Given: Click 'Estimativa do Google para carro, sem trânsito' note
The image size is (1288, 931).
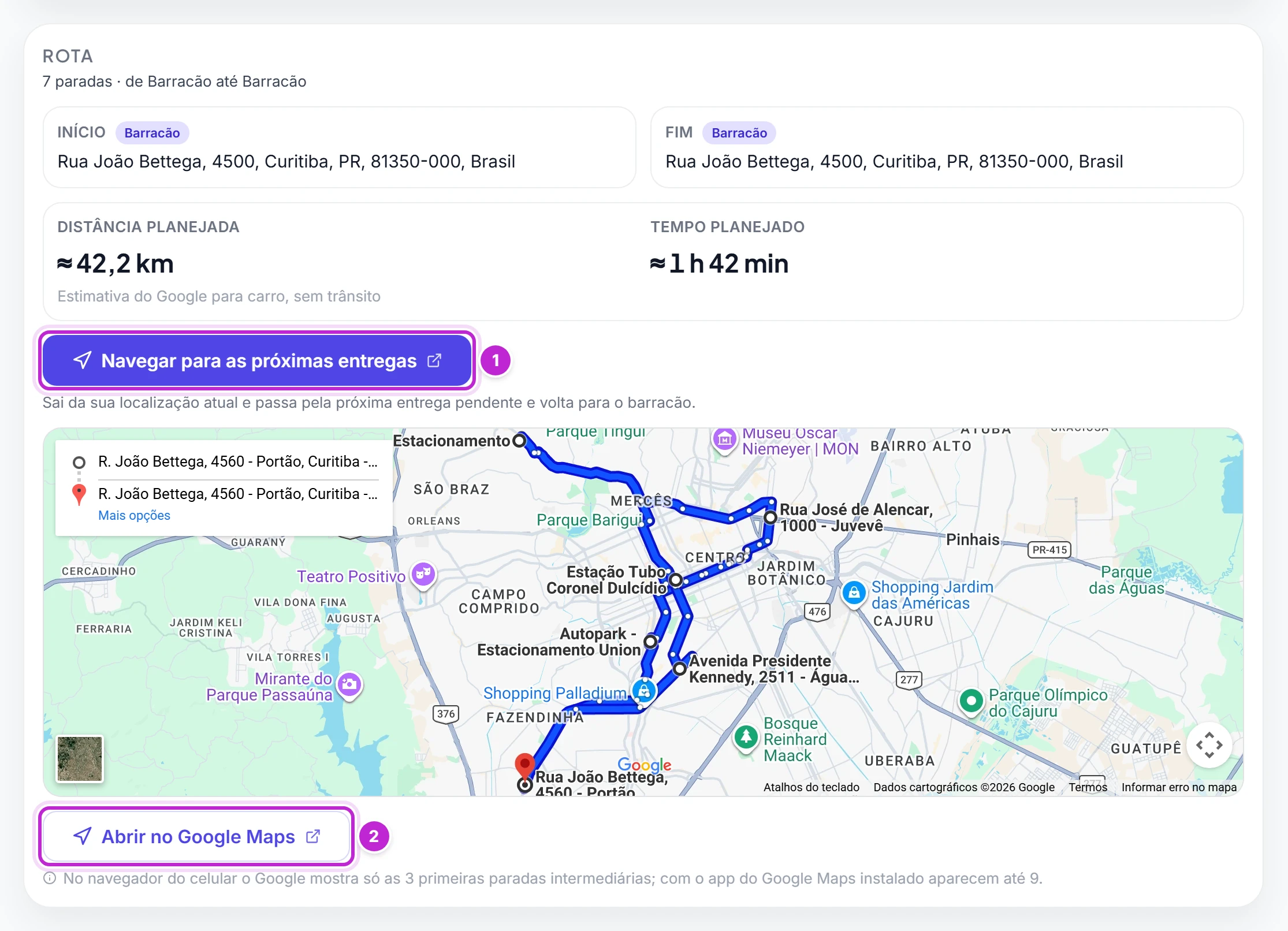Looking at the screenshot, I should pos(219,296).
